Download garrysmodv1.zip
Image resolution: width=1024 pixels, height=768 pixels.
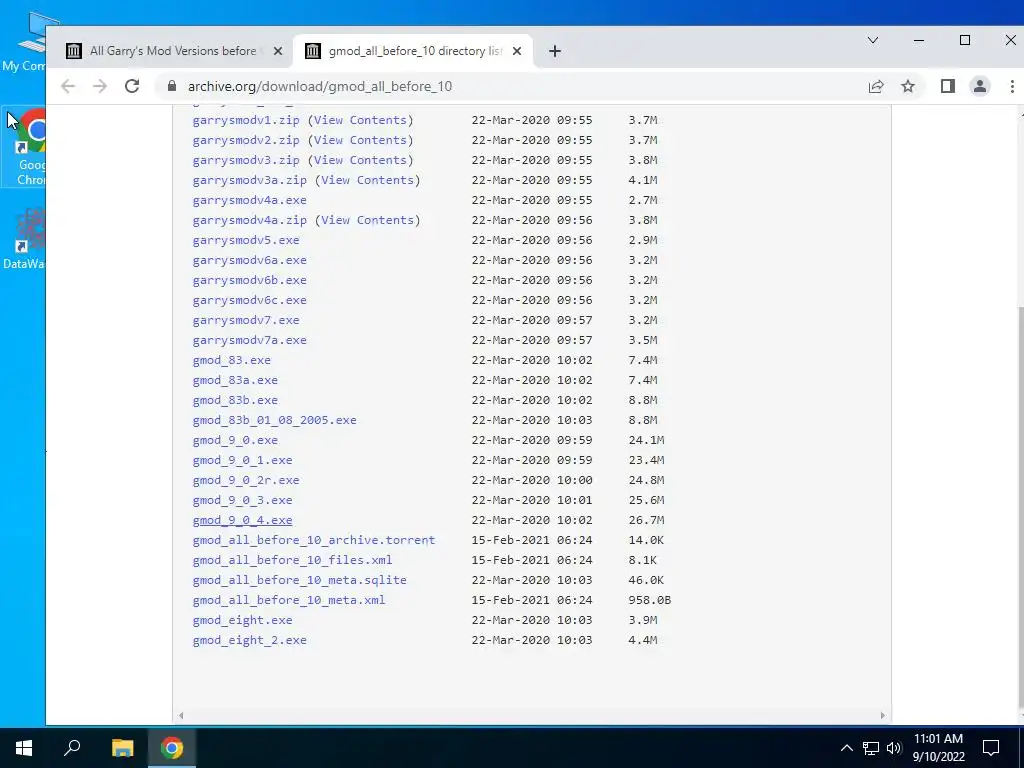point(246,120)
